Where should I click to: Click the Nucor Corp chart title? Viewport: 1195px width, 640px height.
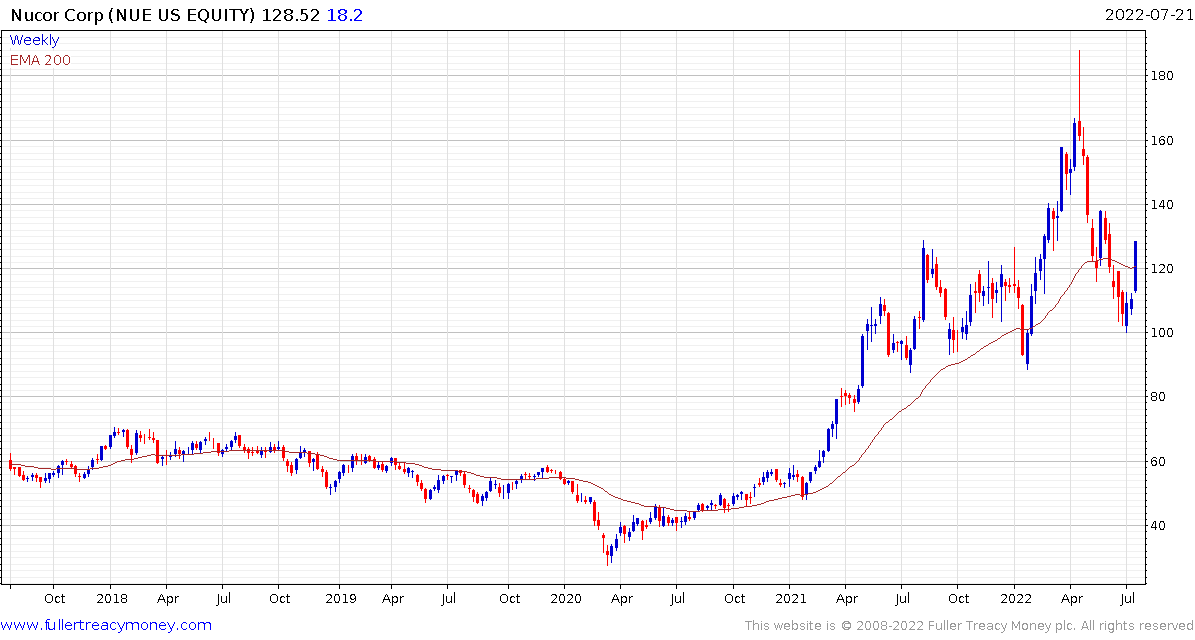(x=132, y=14)
